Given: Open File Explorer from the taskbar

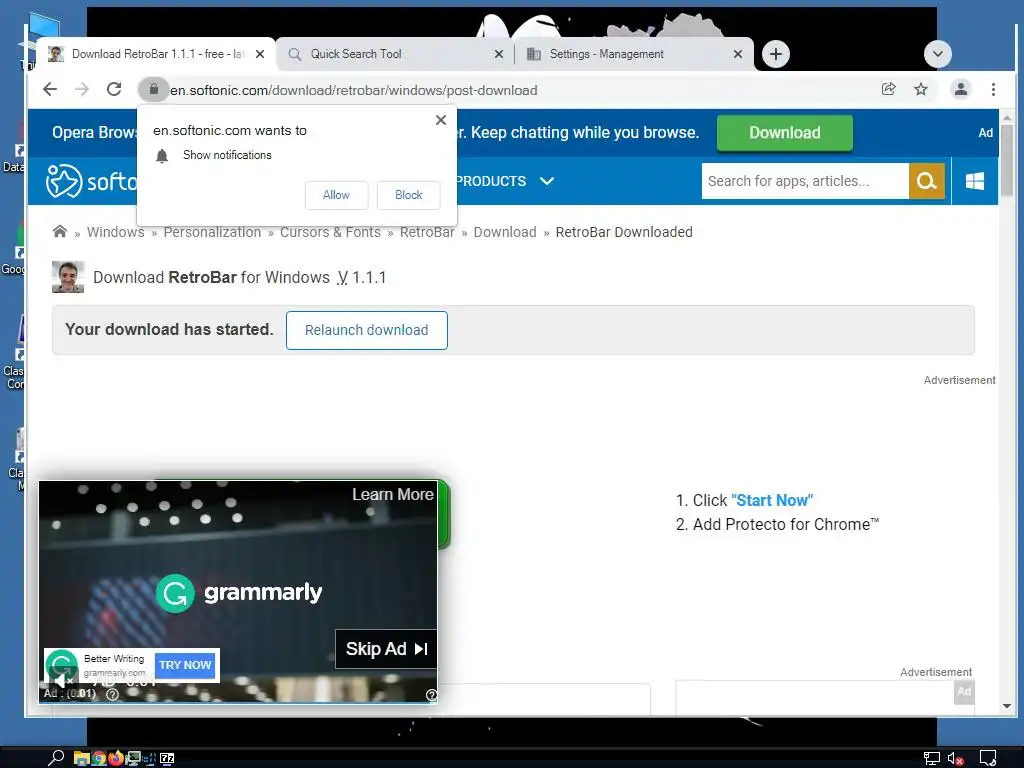Looking at the screenshot, I should (x=81, y=758).
